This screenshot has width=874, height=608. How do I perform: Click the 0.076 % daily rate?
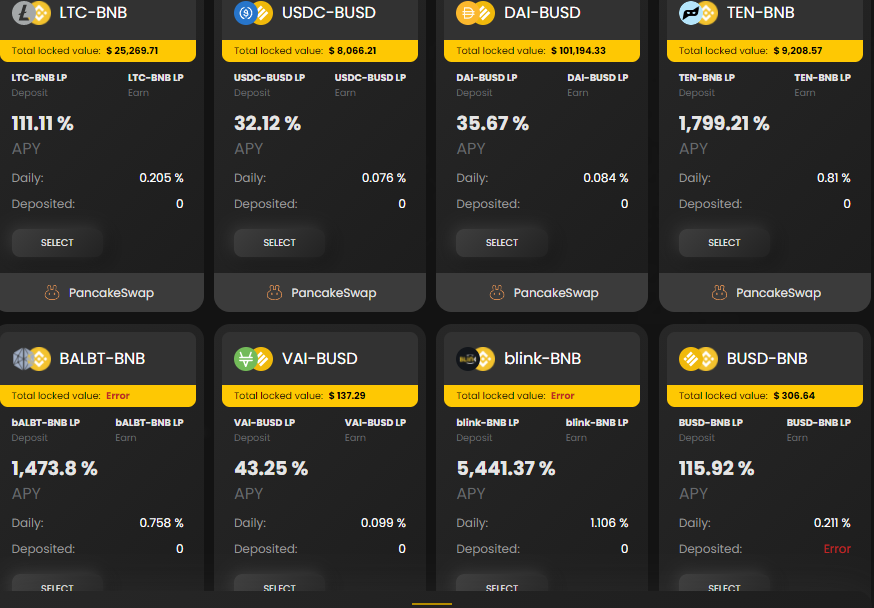point(383,178)
